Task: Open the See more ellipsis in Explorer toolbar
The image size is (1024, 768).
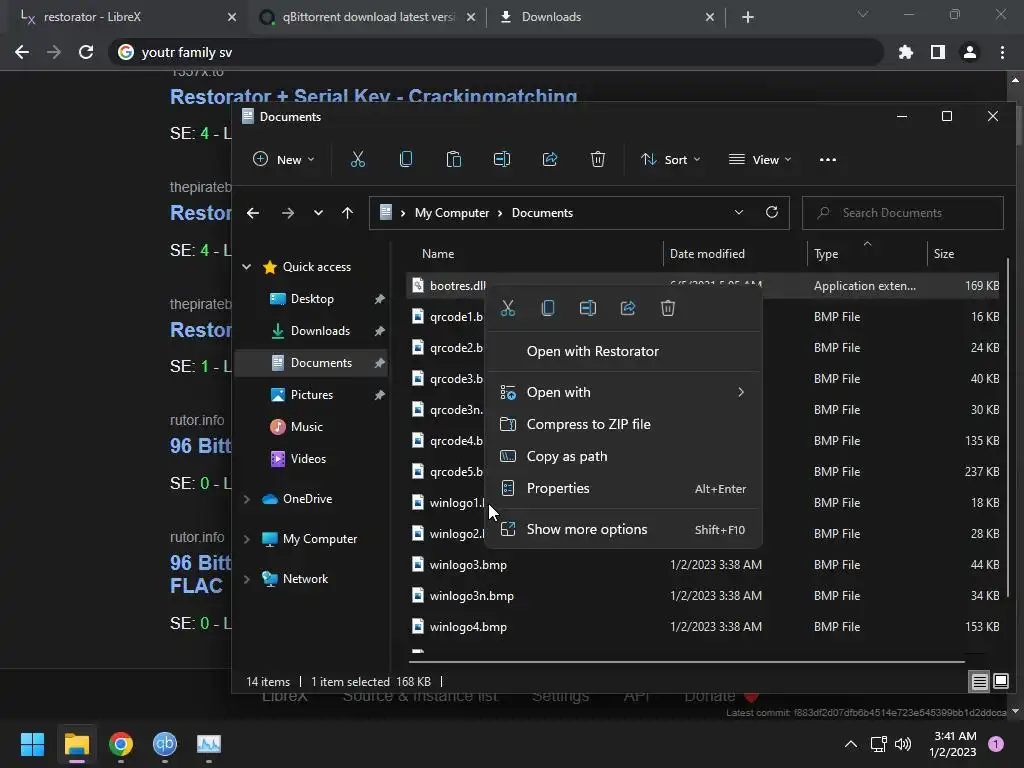Action: click(x=827, y=159)
